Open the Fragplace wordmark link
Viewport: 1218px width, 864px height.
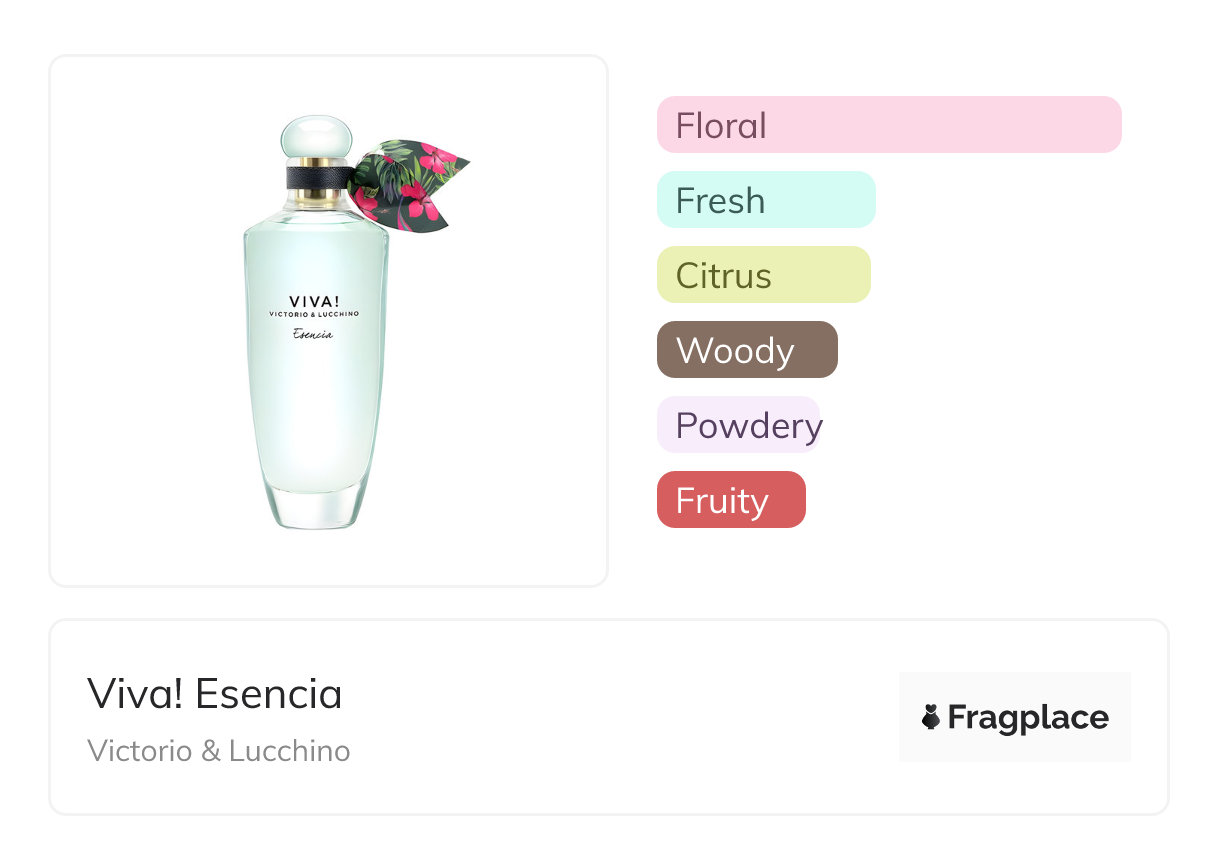click(x=1028, y=718)
